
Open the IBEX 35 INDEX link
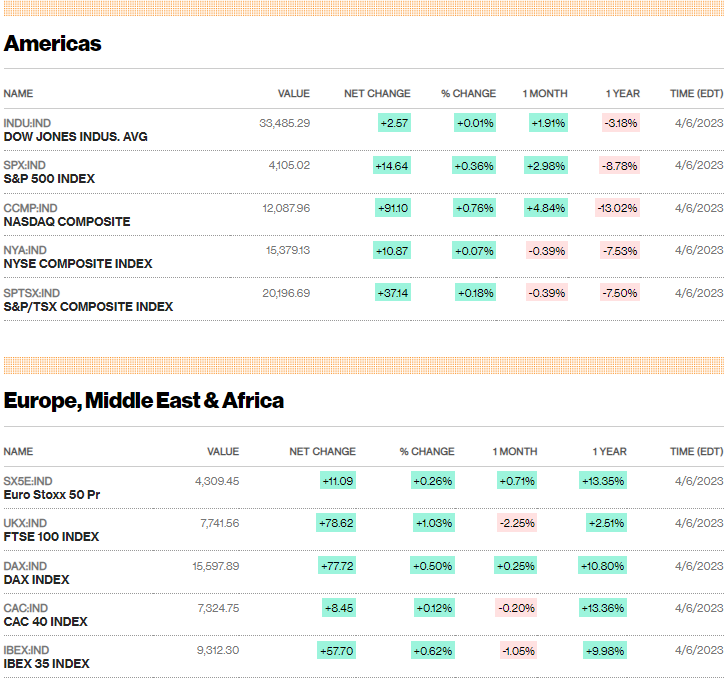pos(46,664)
